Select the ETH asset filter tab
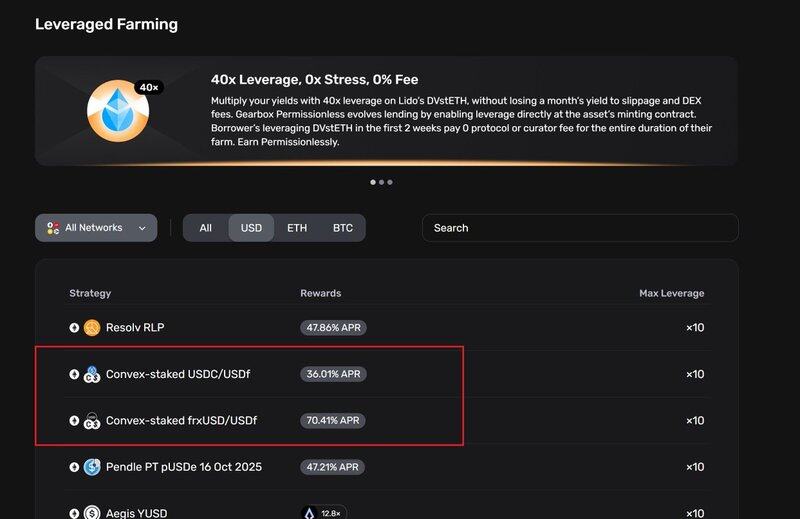 click(x=297, y=228)
